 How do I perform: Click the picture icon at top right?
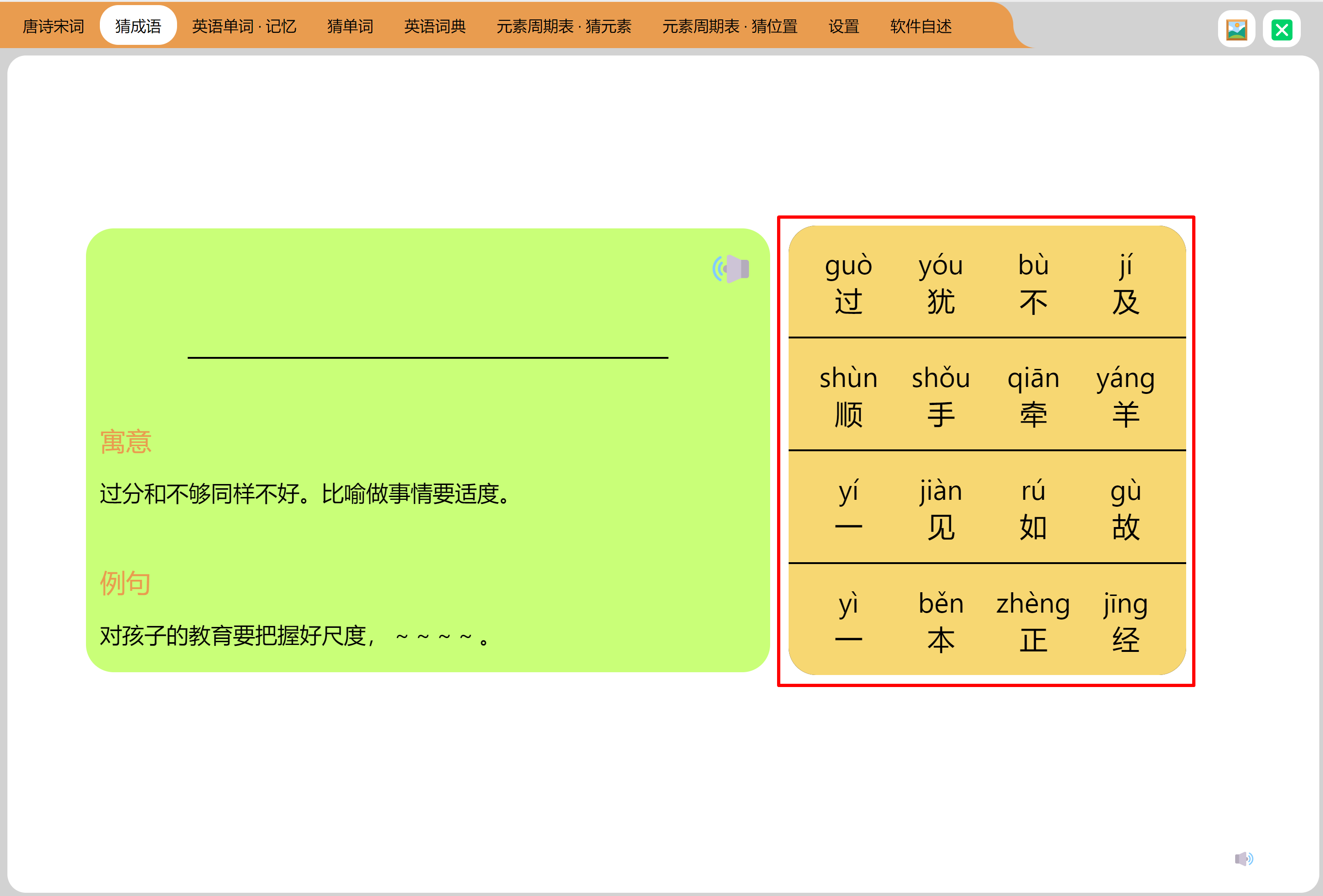(1237, 29)
